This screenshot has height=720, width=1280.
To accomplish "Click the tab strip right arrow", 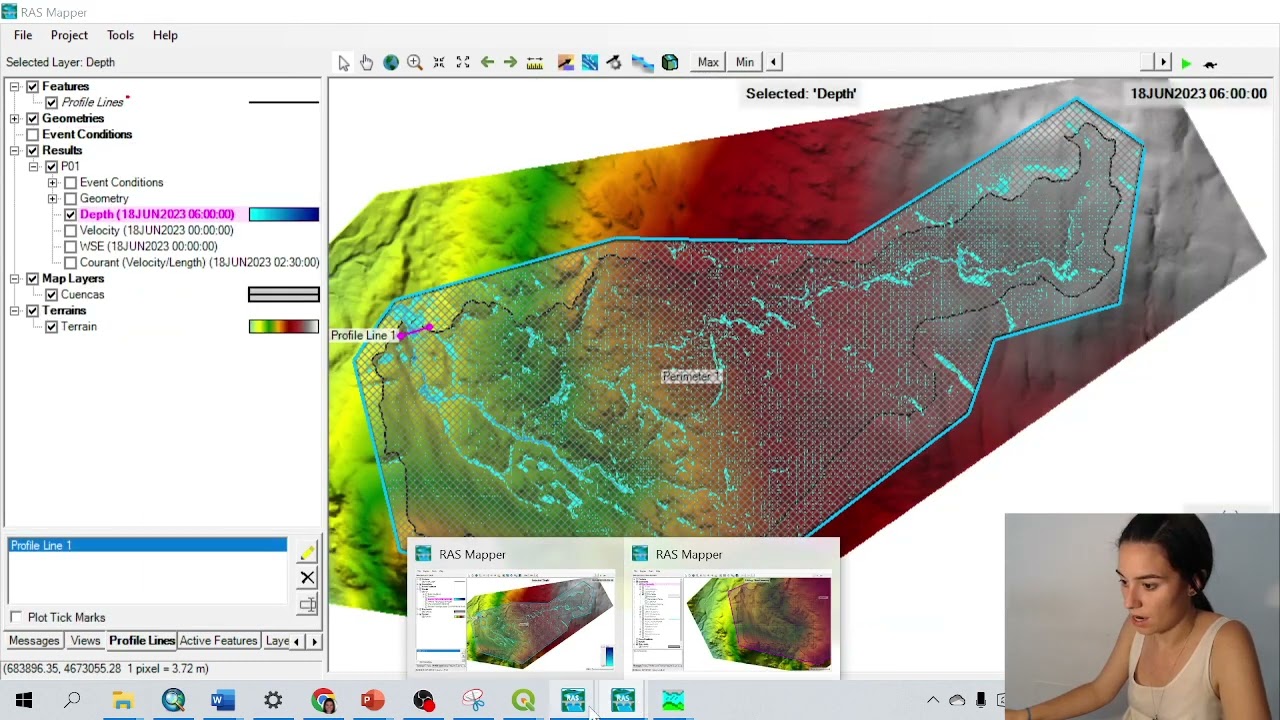I will coord(314,641).
